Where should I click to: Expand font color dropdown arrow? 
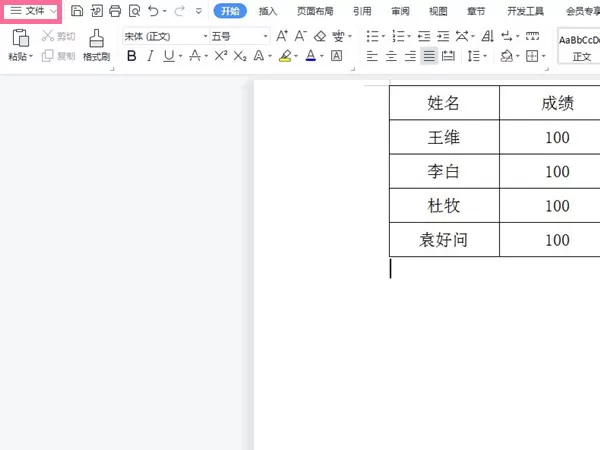pyautogui.click(x=322, y=56)
